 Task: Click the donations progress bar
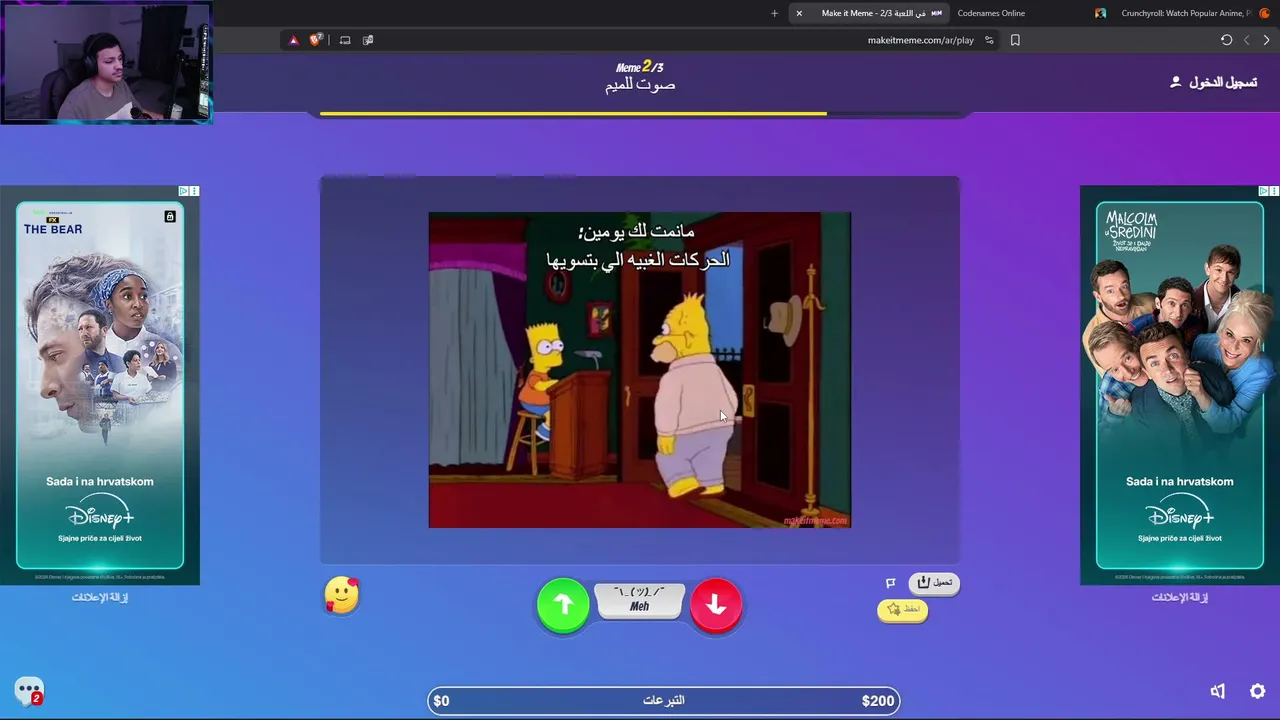click(x=664, y=701)
